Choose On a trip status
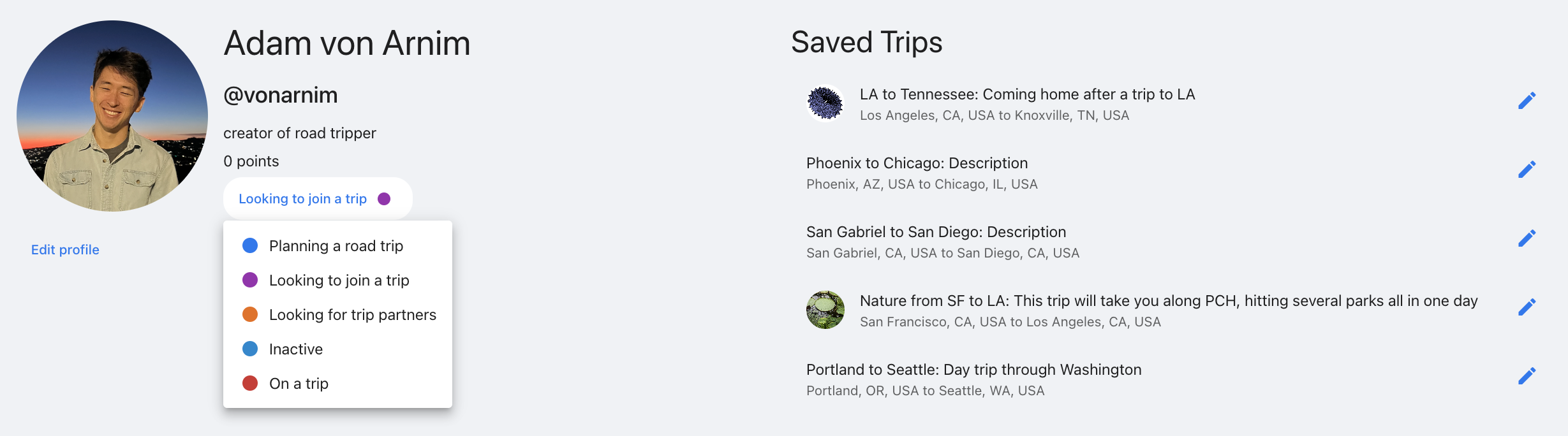 coord(337,384)
